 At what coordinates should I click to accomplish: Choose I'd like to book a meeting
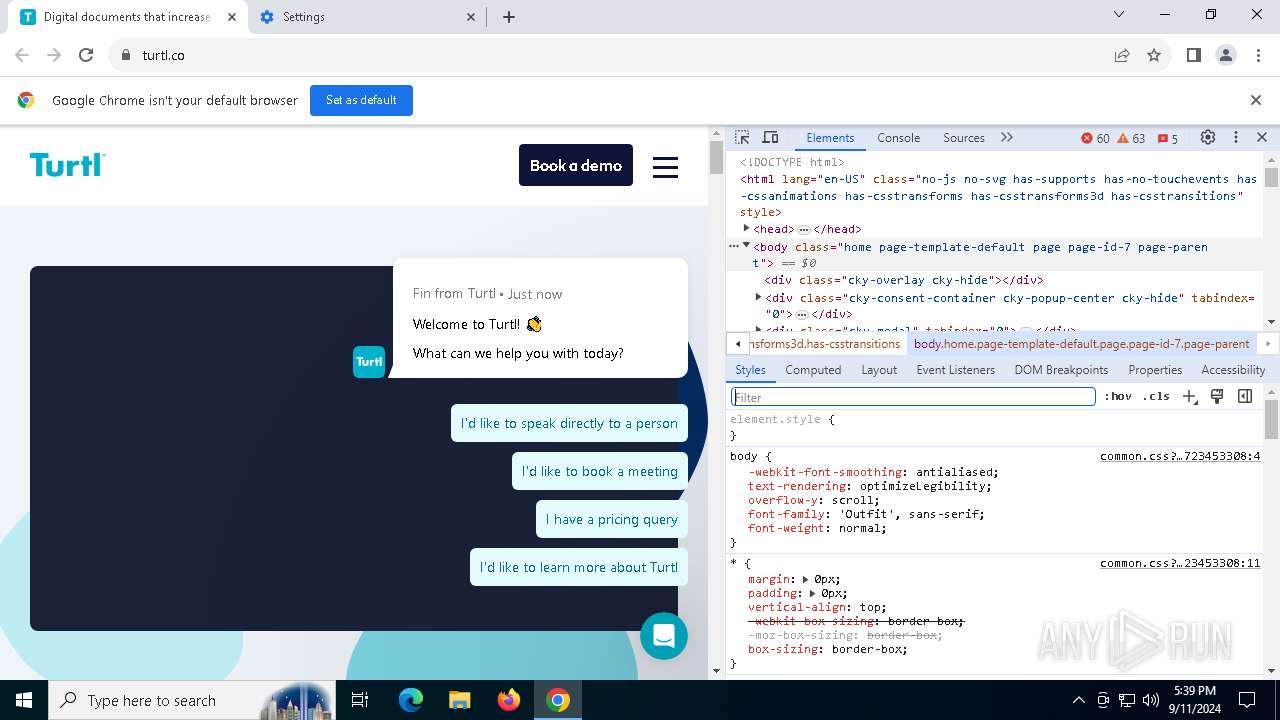[600, 471]
